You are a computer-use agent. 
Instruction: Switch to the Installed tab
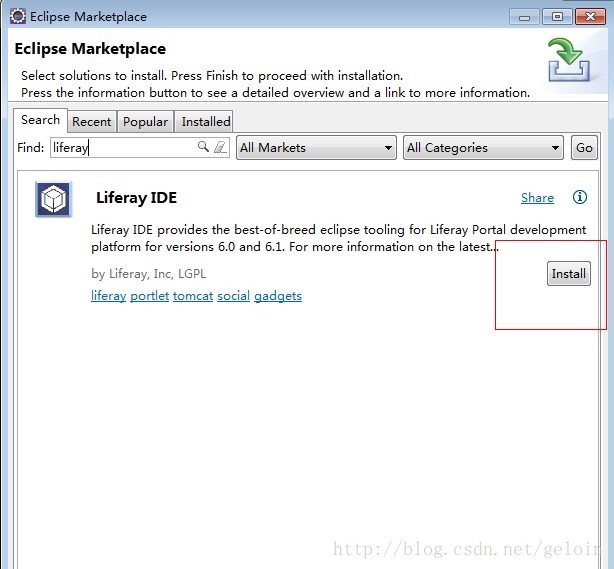(206, 122)
